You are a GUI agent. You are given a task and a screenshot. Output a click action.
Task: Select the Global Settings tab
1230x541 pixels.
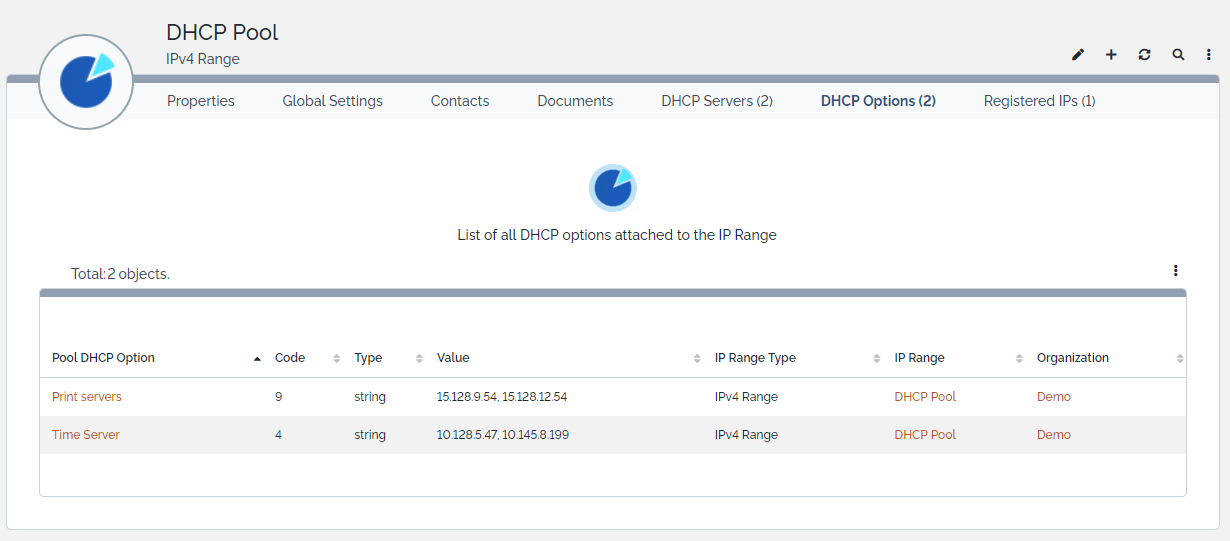click(x=332, y=101)
